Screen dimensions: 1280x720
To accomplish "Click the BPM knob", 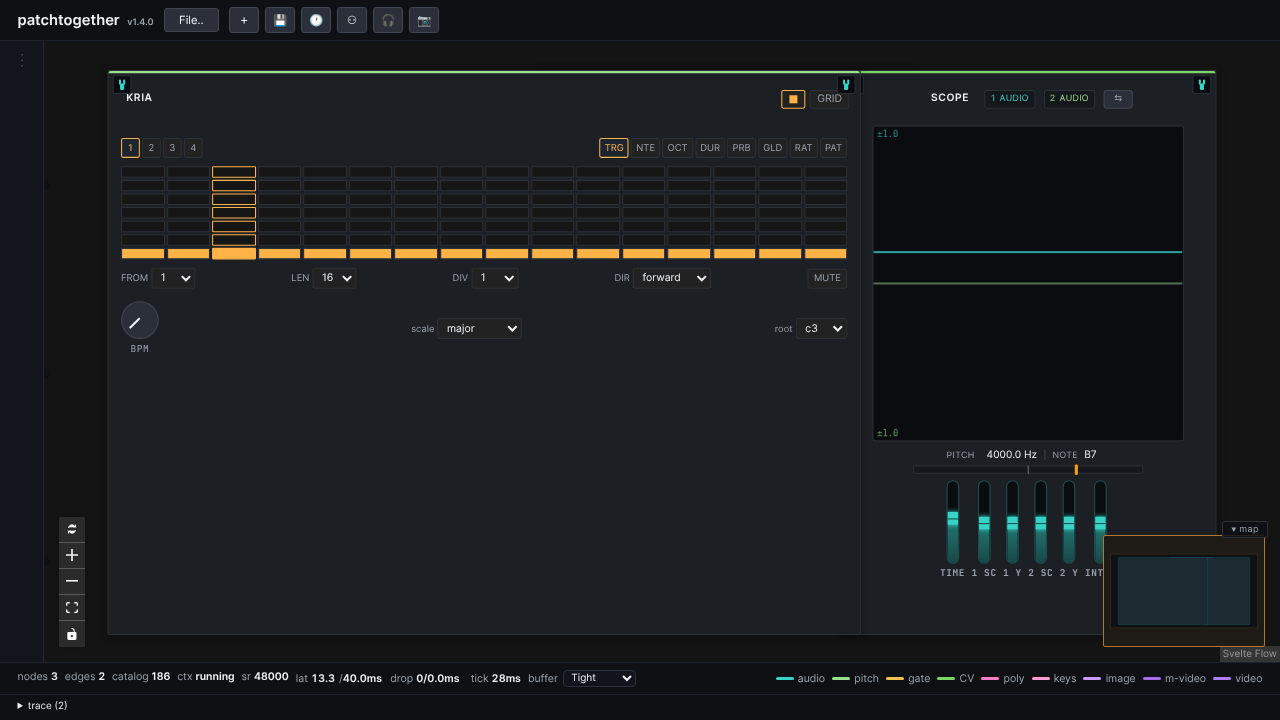I will click(140, 320).
